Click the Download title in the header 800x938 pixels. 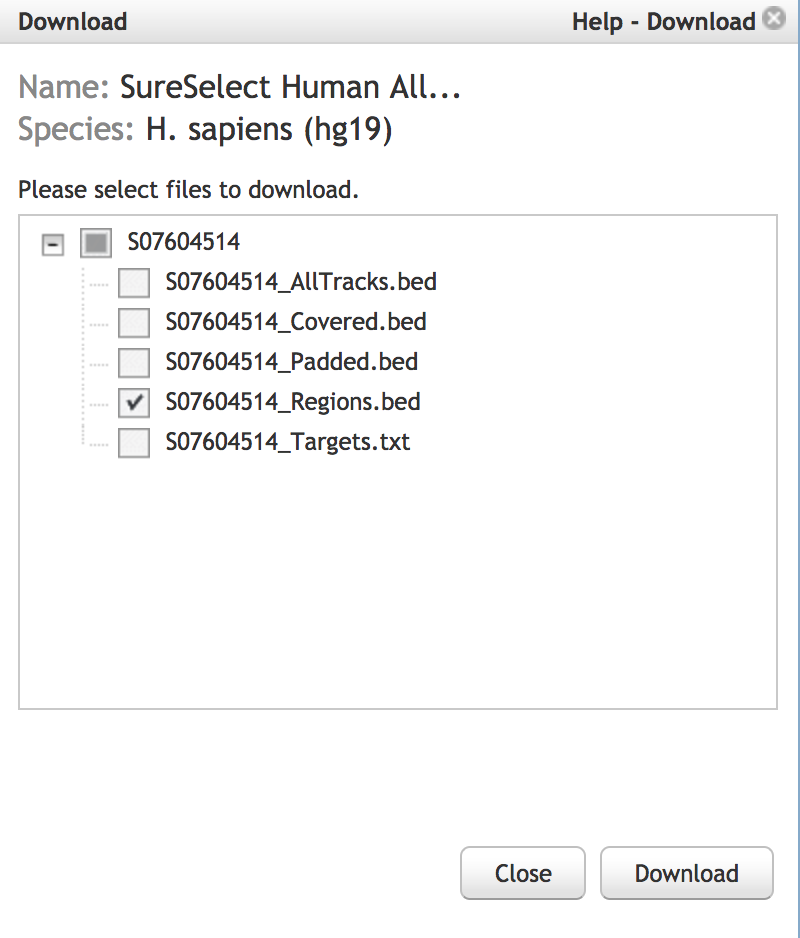[x=72, y=22]
